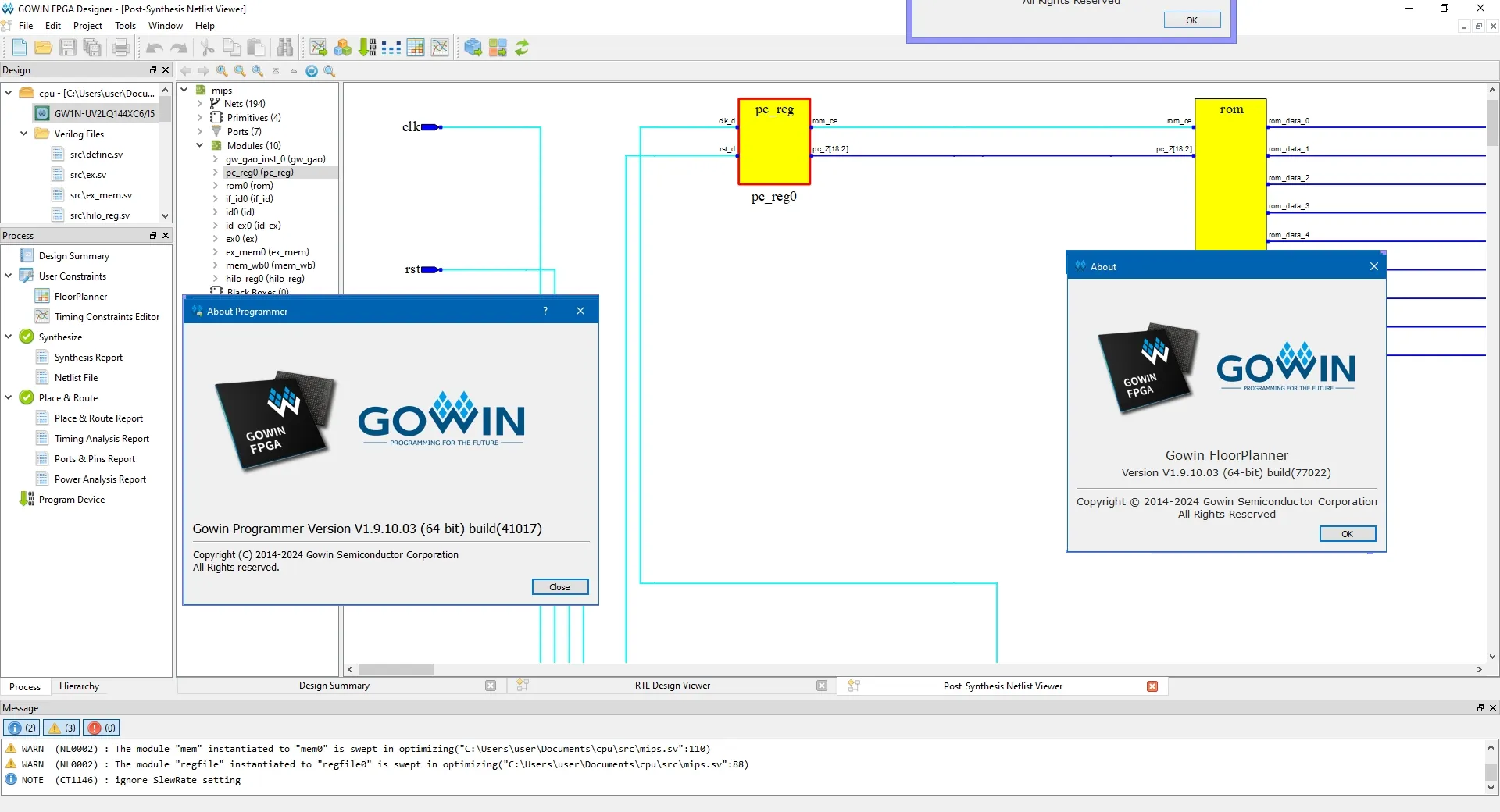This screenshot has width=1500, height=812.
Task: Click Close in About Programmer dialog
Action: pyautogui.click(x=559, y=587)
